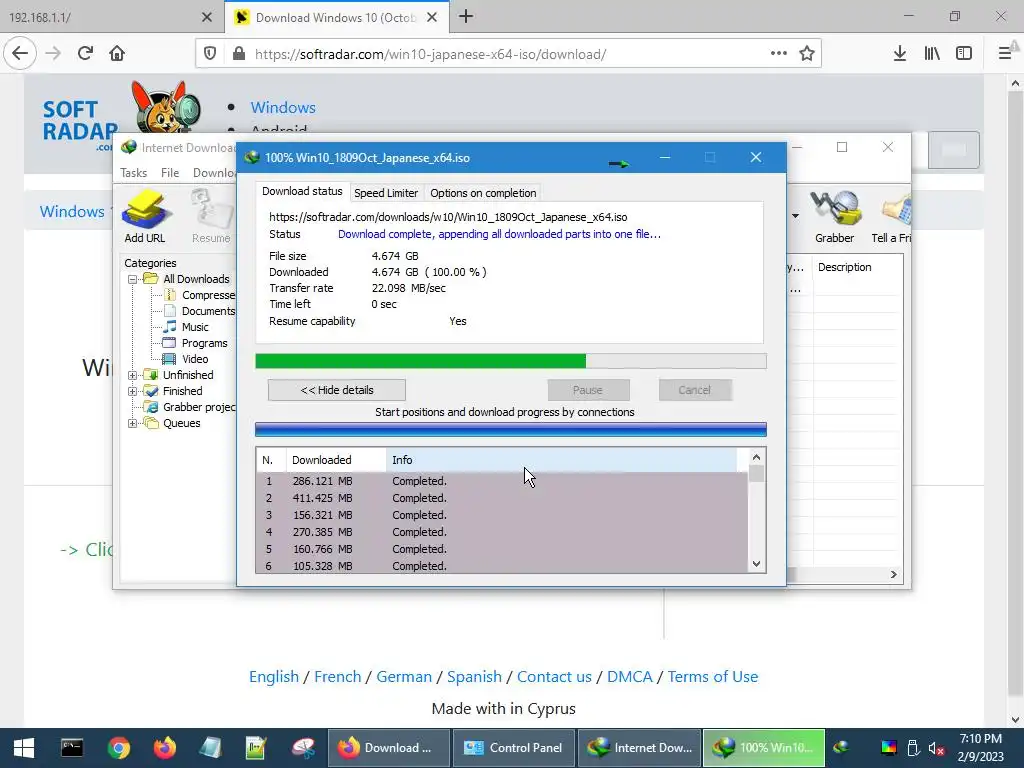Click the tracking protection shield icon

tap(210, 54)
